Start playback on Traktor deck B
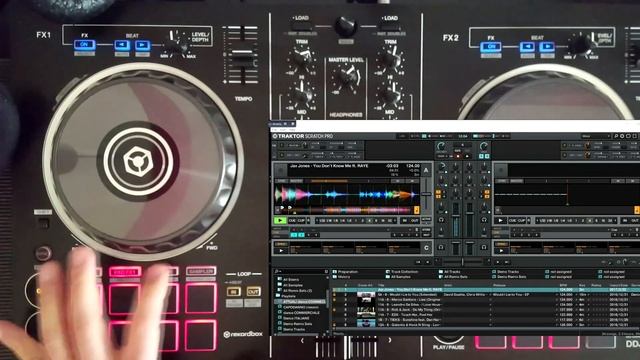This screenshot has height=360, width=640. click(x=500, y=220)
